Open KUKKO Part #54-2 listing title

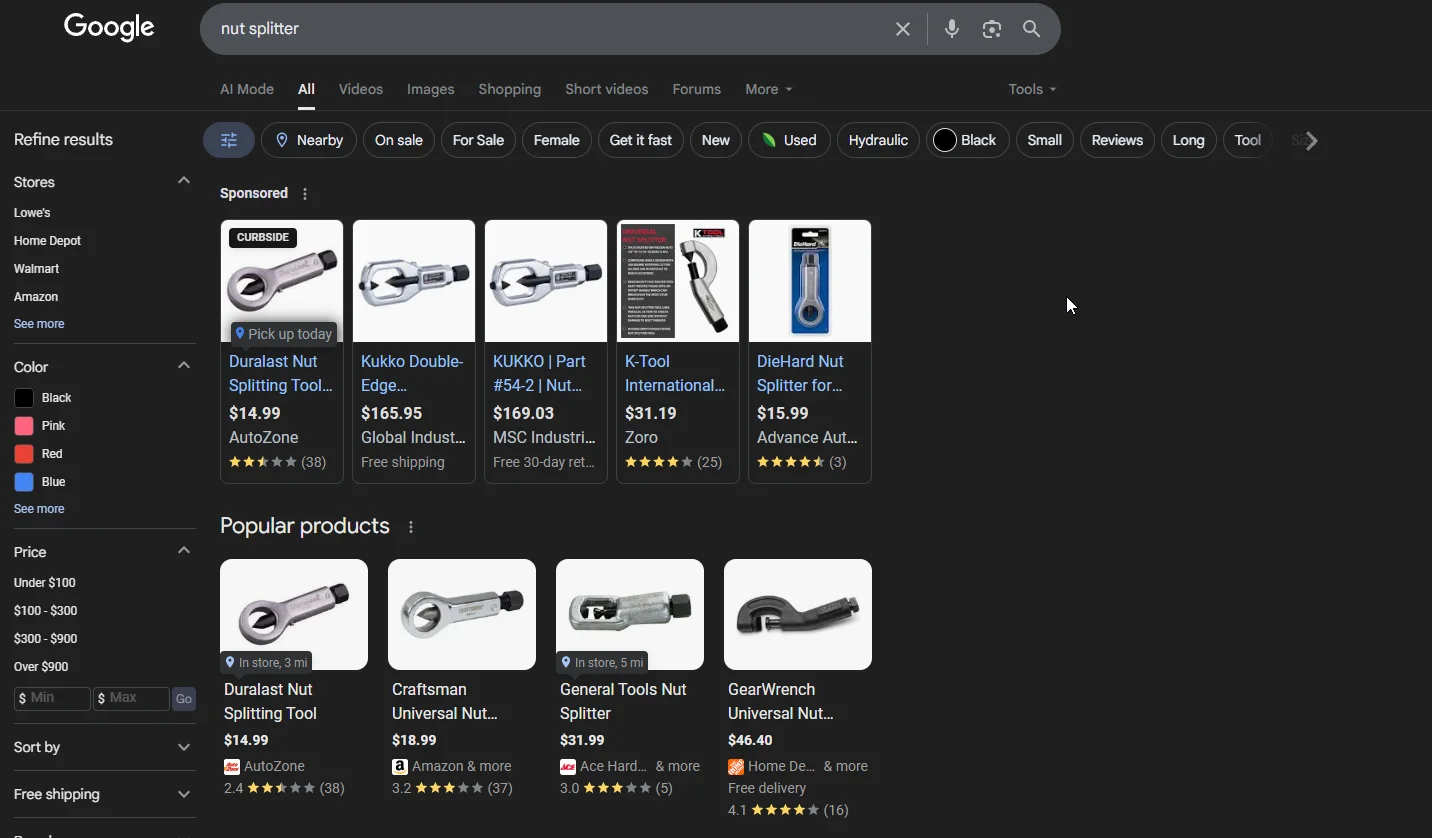pos(540,373)
